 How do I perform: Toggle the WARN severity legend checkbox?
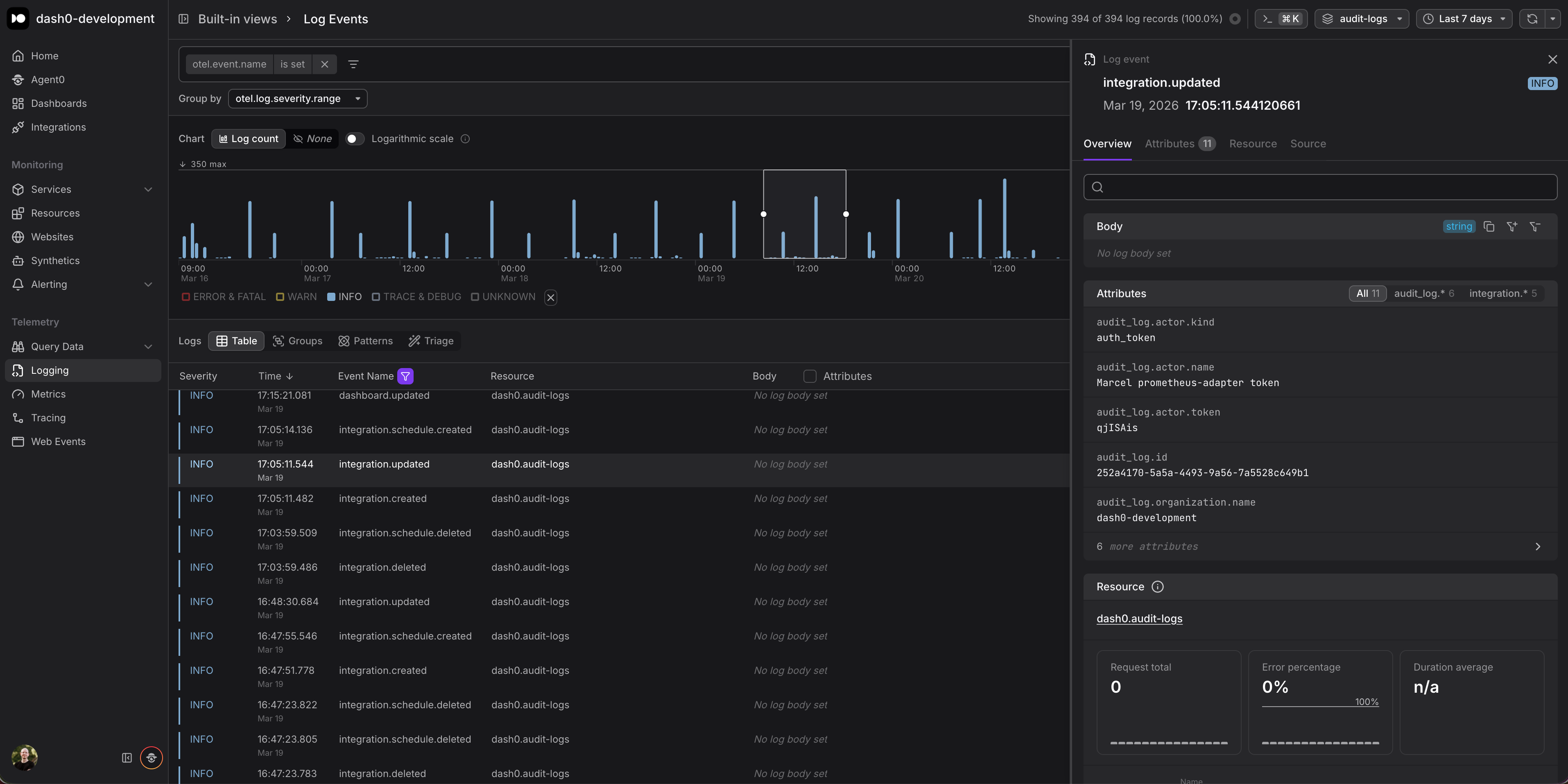tap(280, 297)
